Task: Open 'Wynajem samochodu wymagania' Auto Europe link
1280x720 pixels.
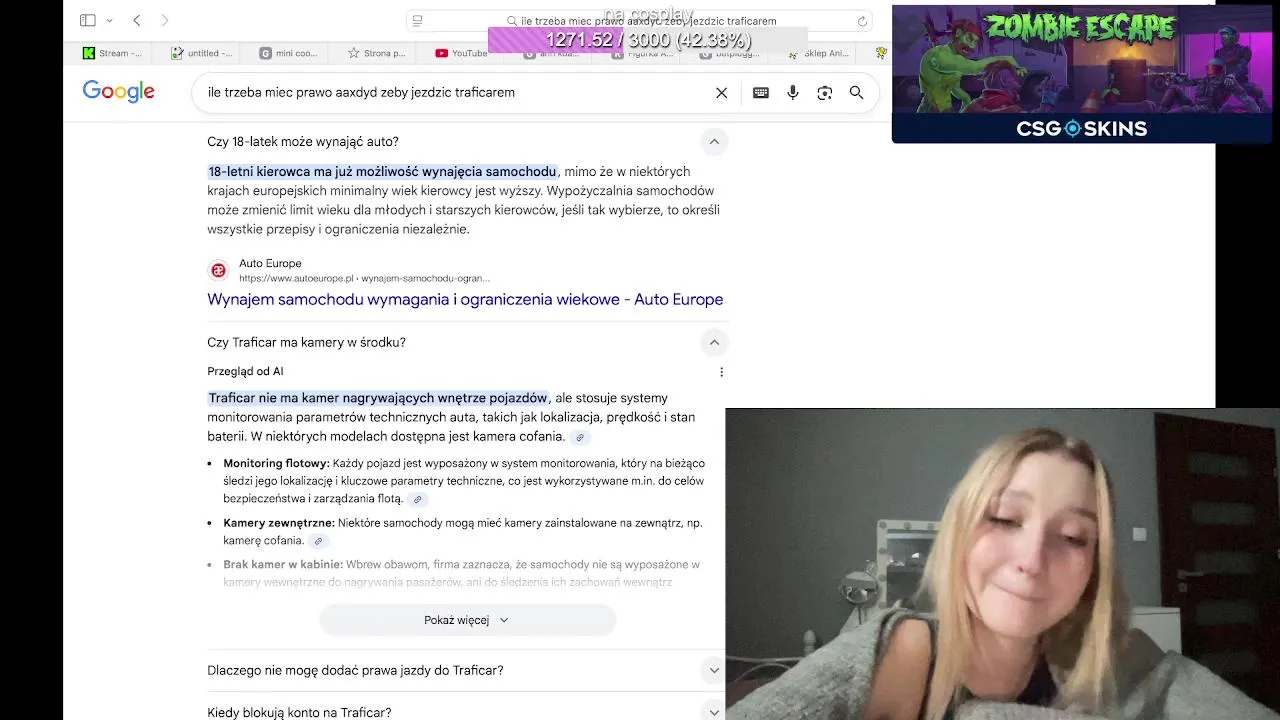Action: [465, 299]
